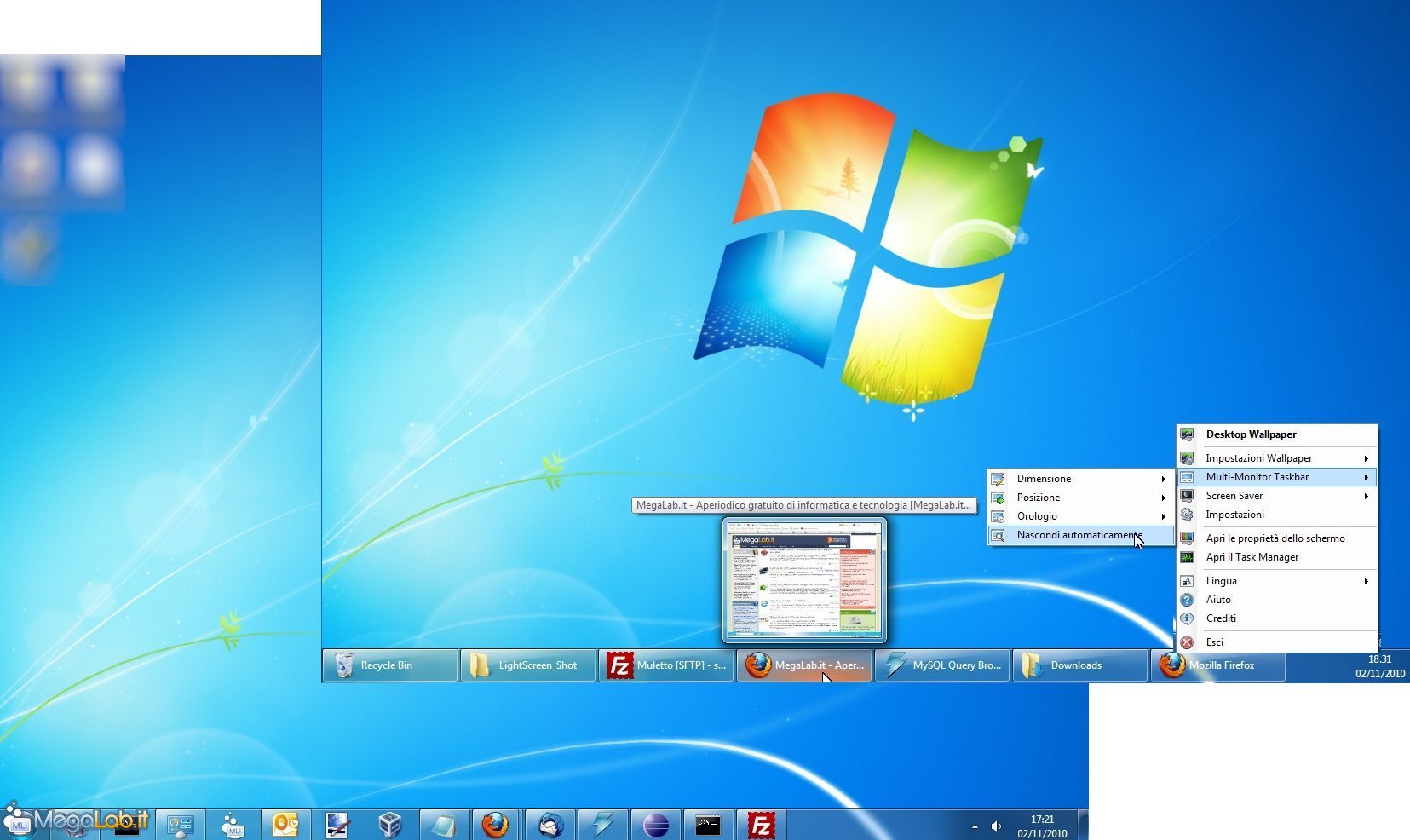1410x840 pixels.
Task: Expand Impostazioni Wallpaper submenu
Action: click(x=1276, y=458)
